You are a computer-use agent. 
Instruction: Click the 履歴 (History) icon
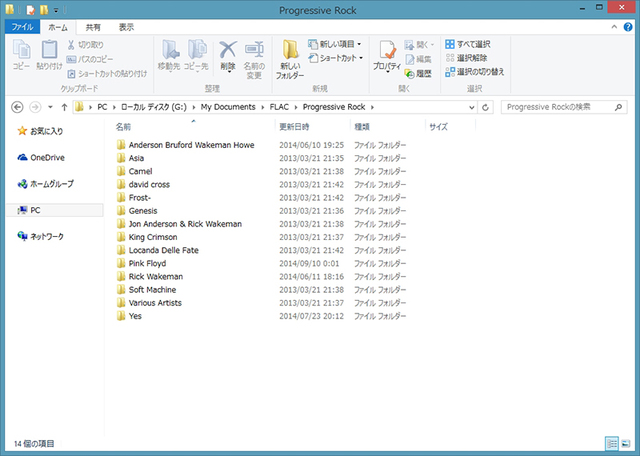(418, 74)
